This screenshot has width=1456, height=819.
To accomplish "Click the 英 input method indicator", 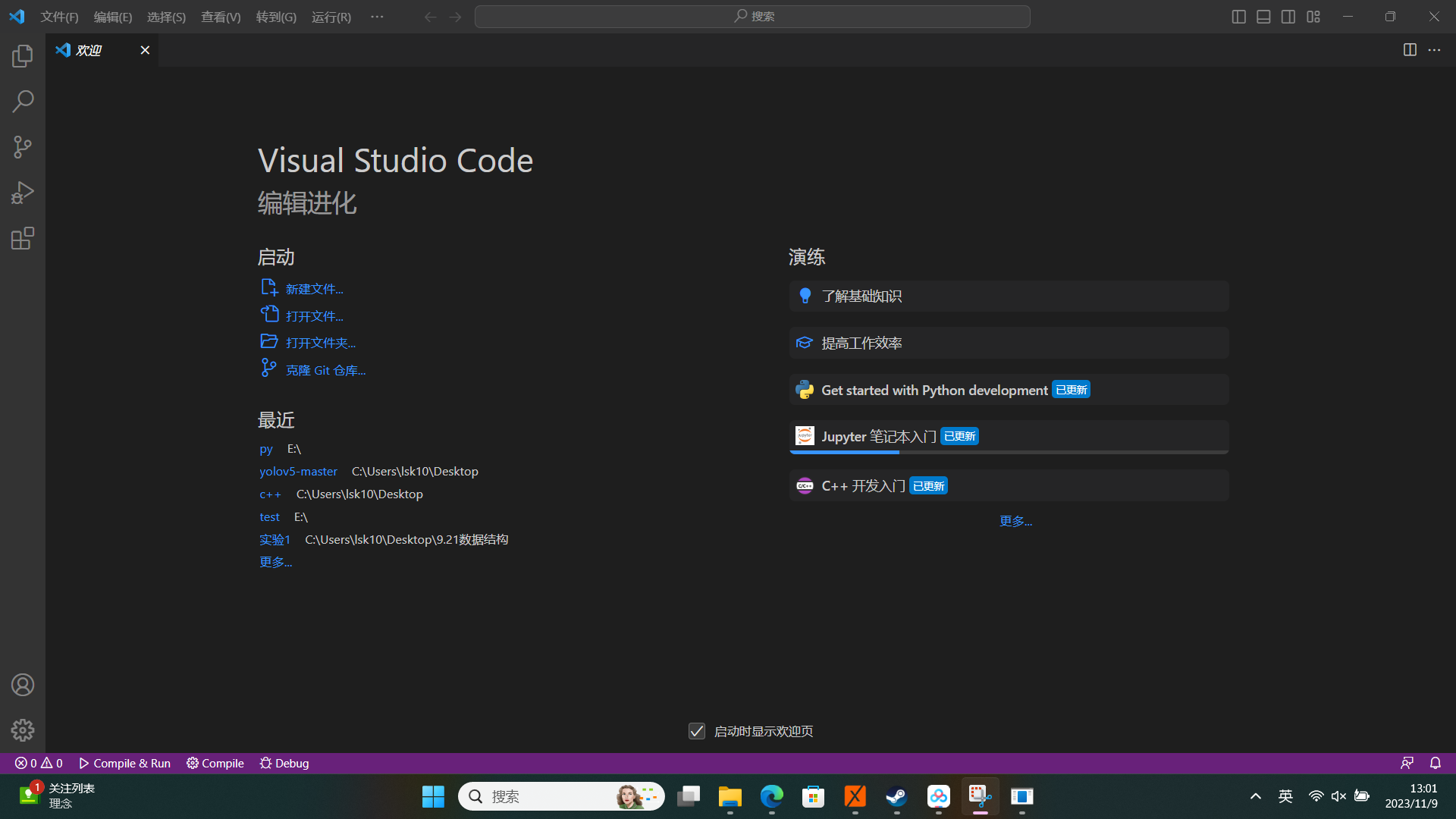I will click(1285, 796).
